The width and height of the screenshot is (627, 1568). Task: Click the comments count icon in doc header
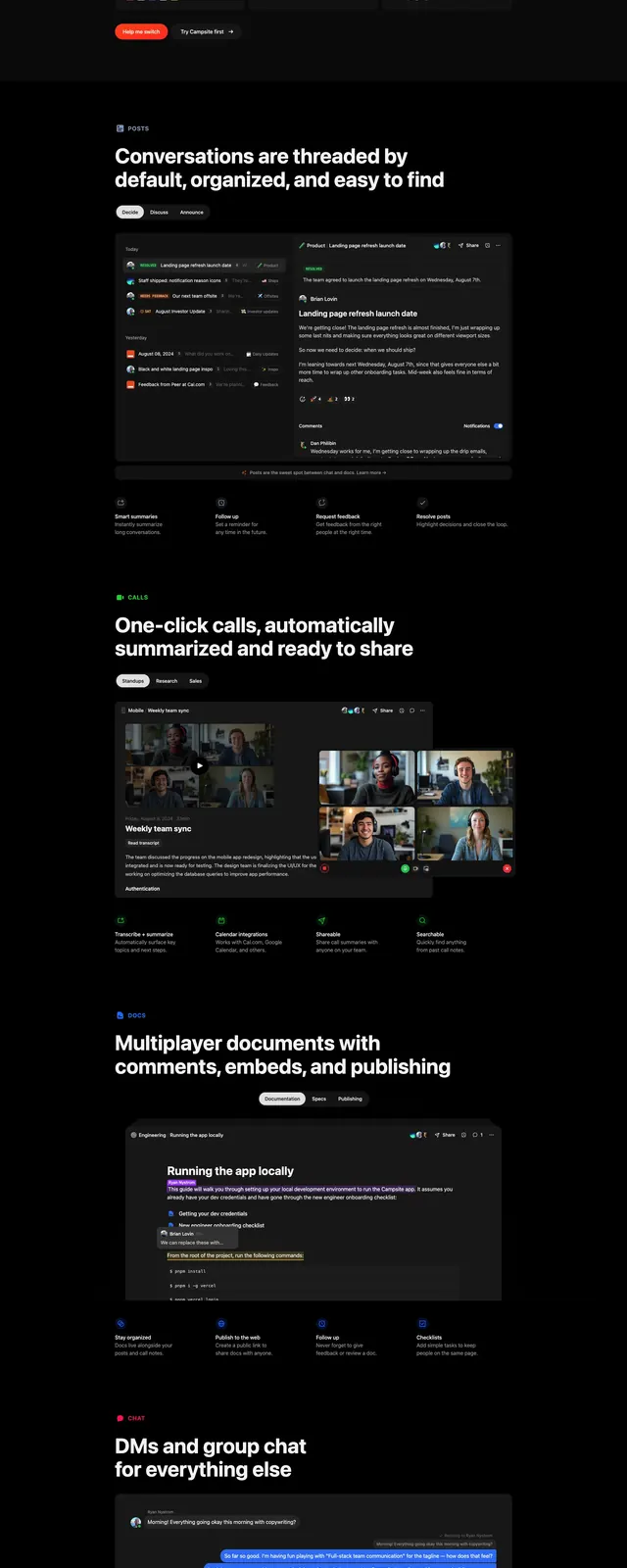point(477,1135)
